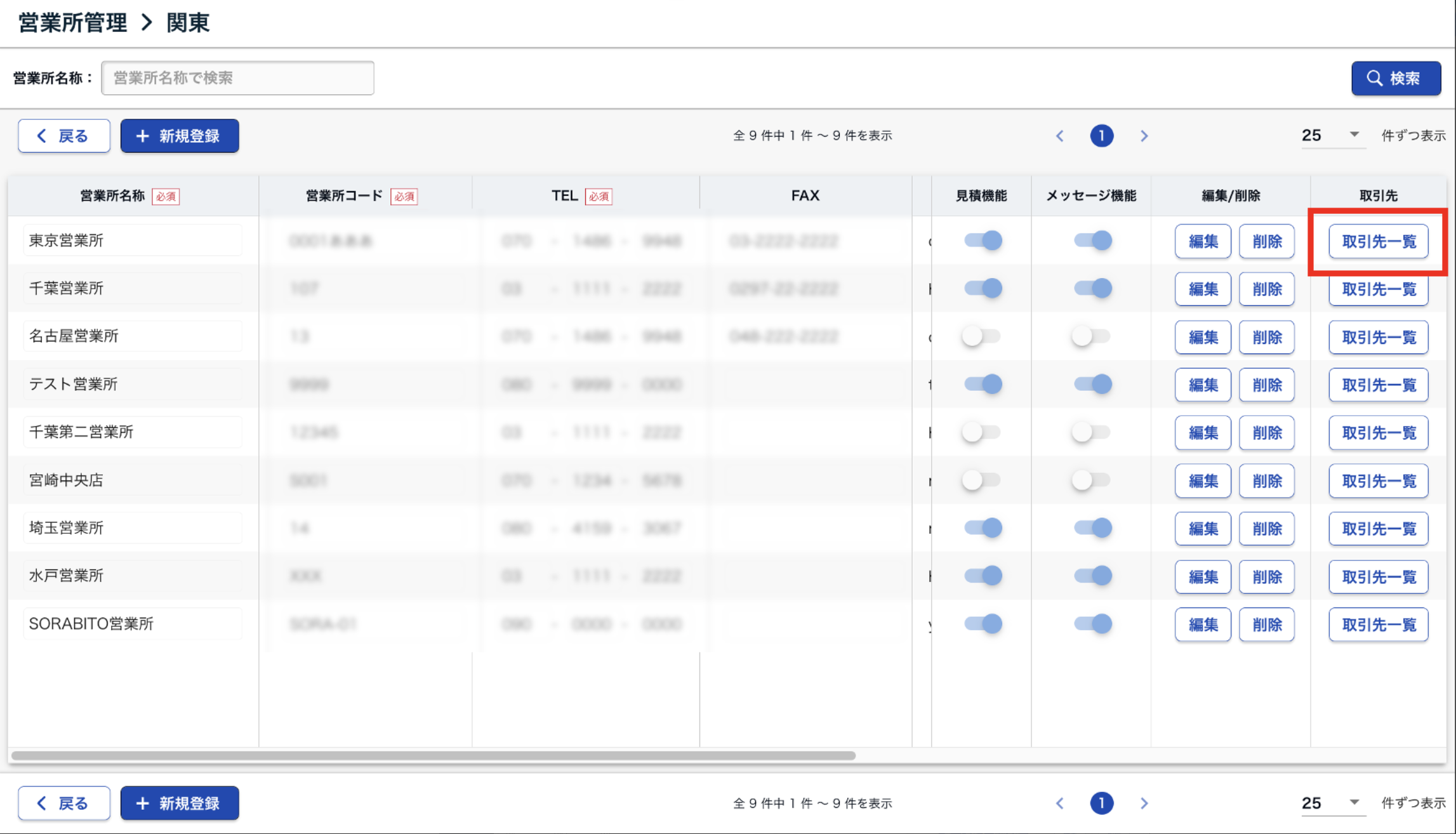Image resolution: width=1456 pixels, height=834 pixels.
Task: Disable estimate function for 東京営業所
Action: click(x=983, y=241)
